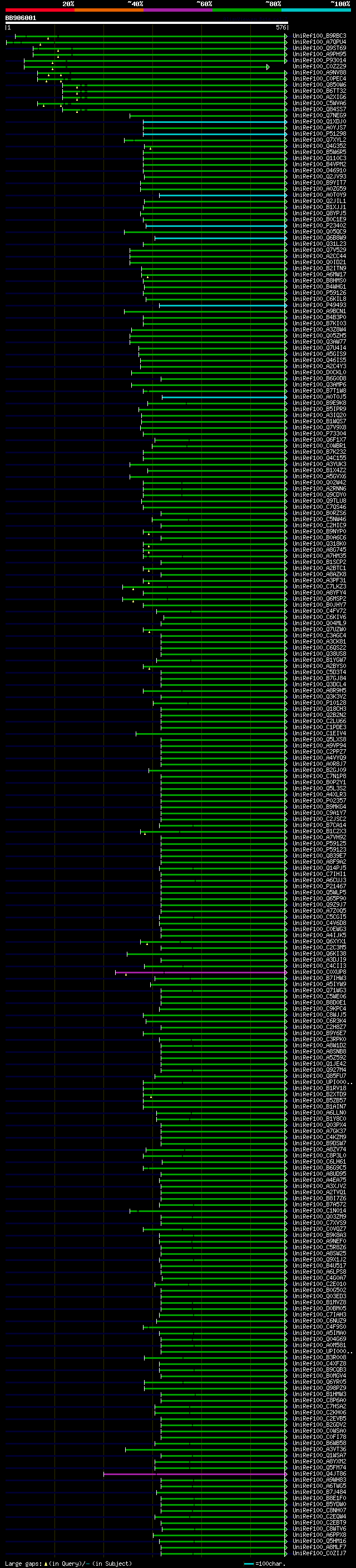Click the hit label UniRef100_C0PEC4
The image size is (356, 1568).
(x=319, y=78)
